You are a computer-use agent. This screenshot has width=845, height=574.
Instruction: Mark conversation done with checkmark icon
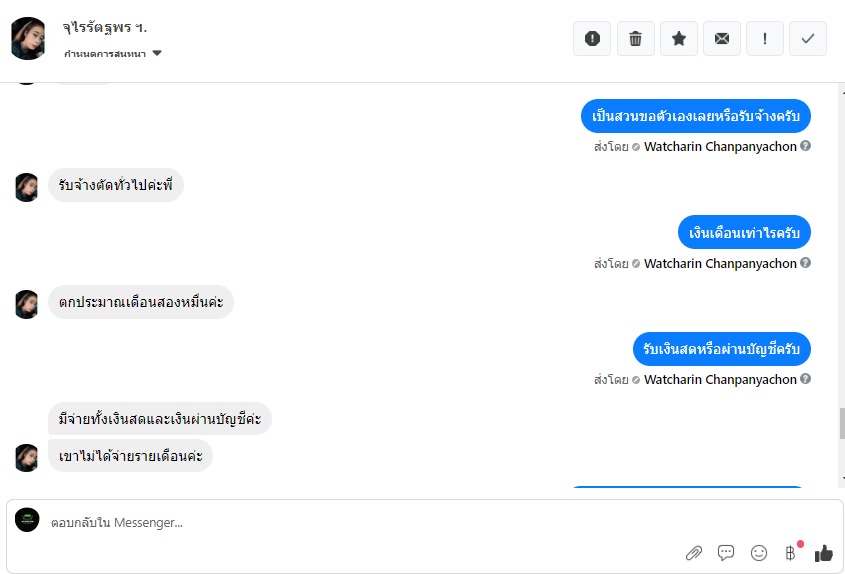click(x=808, y=38)
